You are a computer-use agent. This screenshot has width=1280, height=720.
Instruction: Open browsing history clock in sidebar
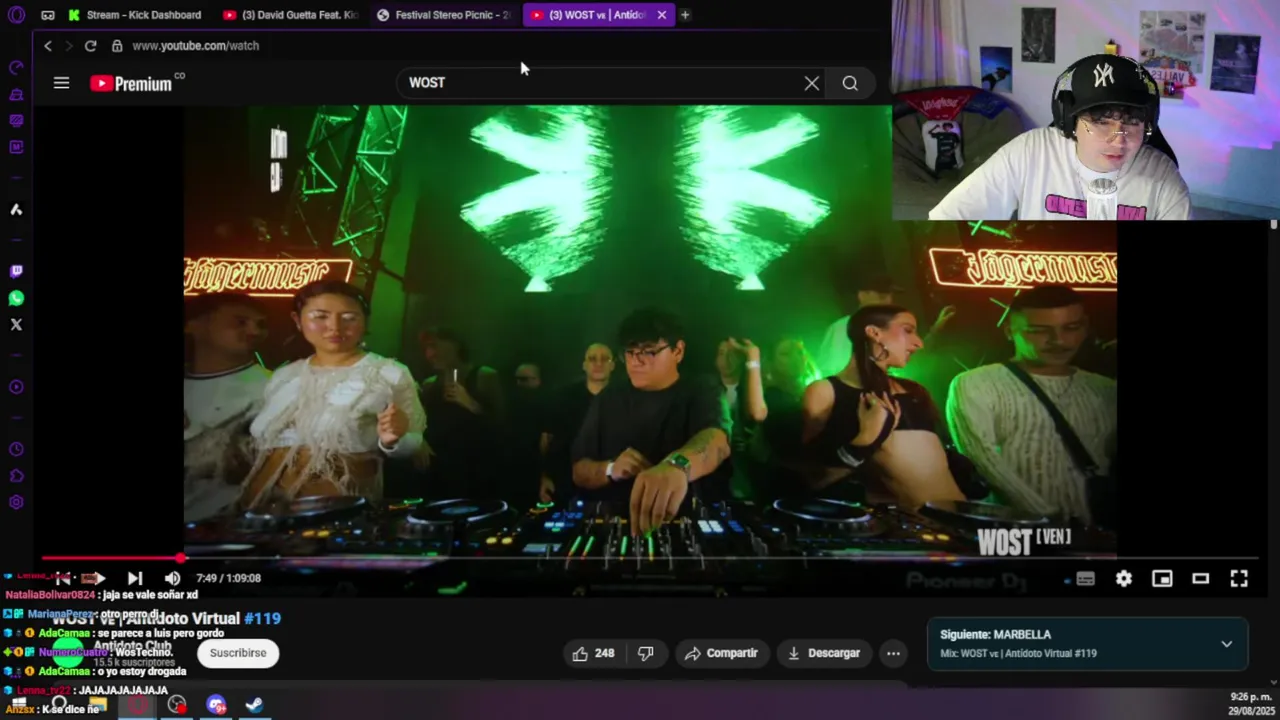[16, 450]
